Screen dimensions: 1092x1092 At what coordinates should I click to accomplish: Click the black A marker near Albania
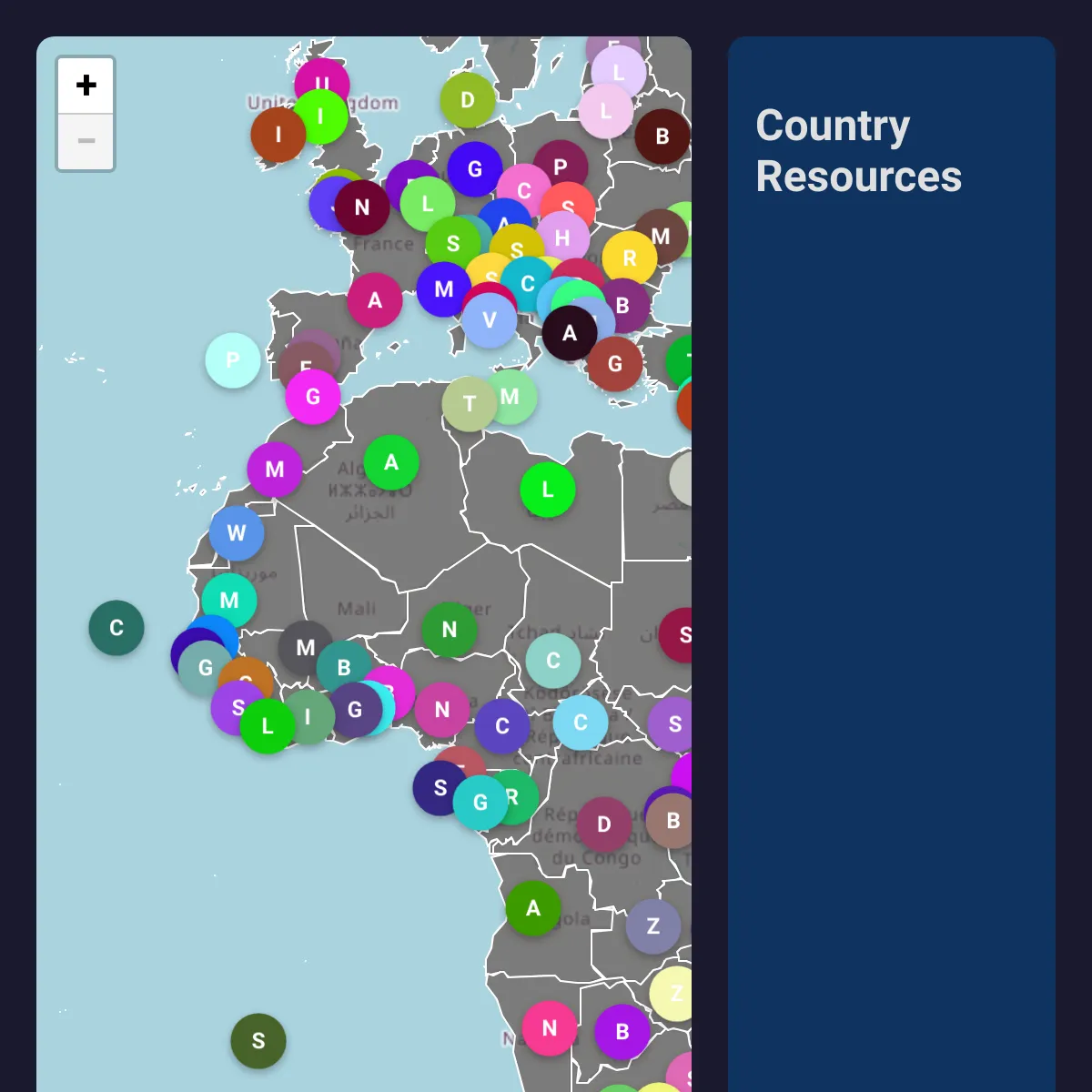tap(570, 333)
